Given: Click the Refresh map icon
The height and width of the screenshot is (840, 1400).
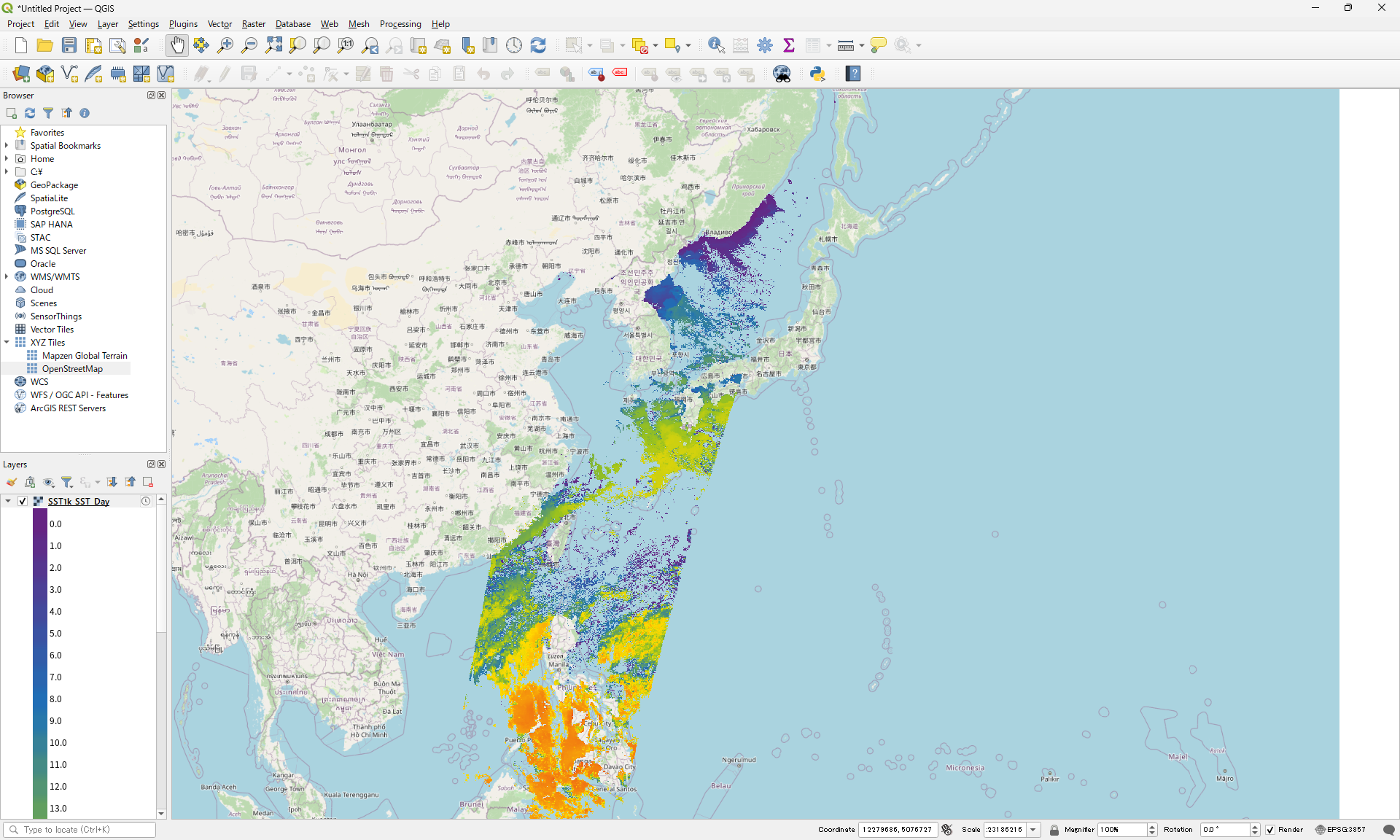Looking at the screenshot, I should pyautogui.click(x=538, y=45).
